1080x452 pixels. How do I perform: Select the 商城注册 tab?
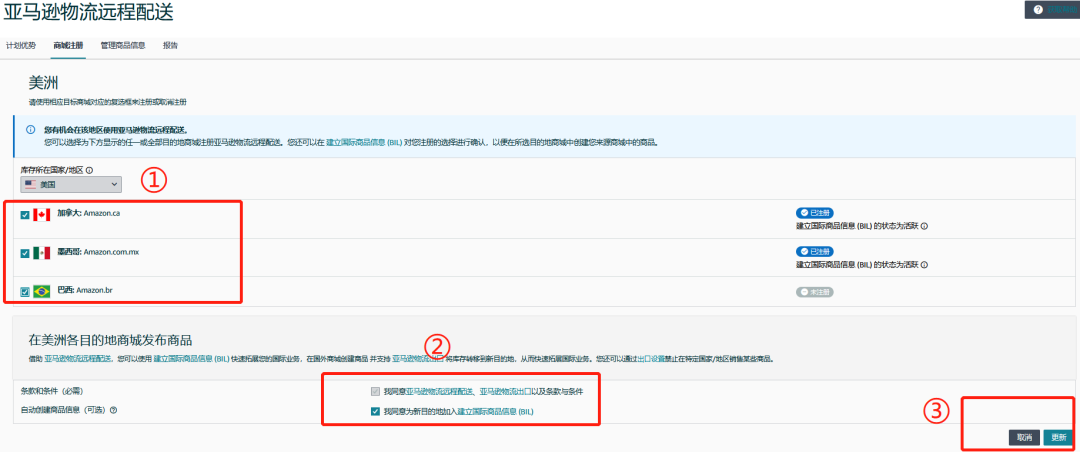click(x=68, y=45)
